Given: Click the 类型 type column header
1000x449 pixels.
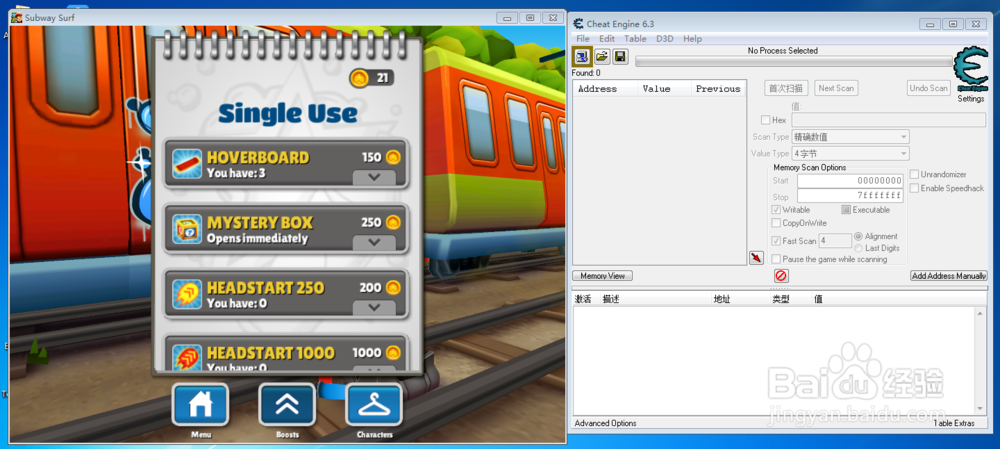Looking at the screenshot, I should pos(781,298).
